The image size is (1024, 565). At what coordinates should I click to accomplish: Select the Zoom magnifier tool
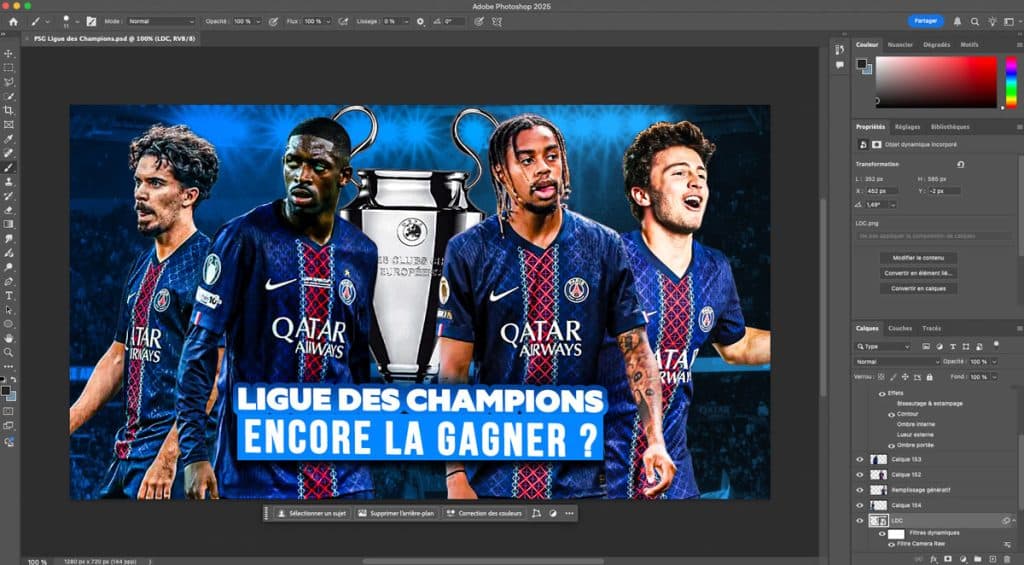coord(9,352)
